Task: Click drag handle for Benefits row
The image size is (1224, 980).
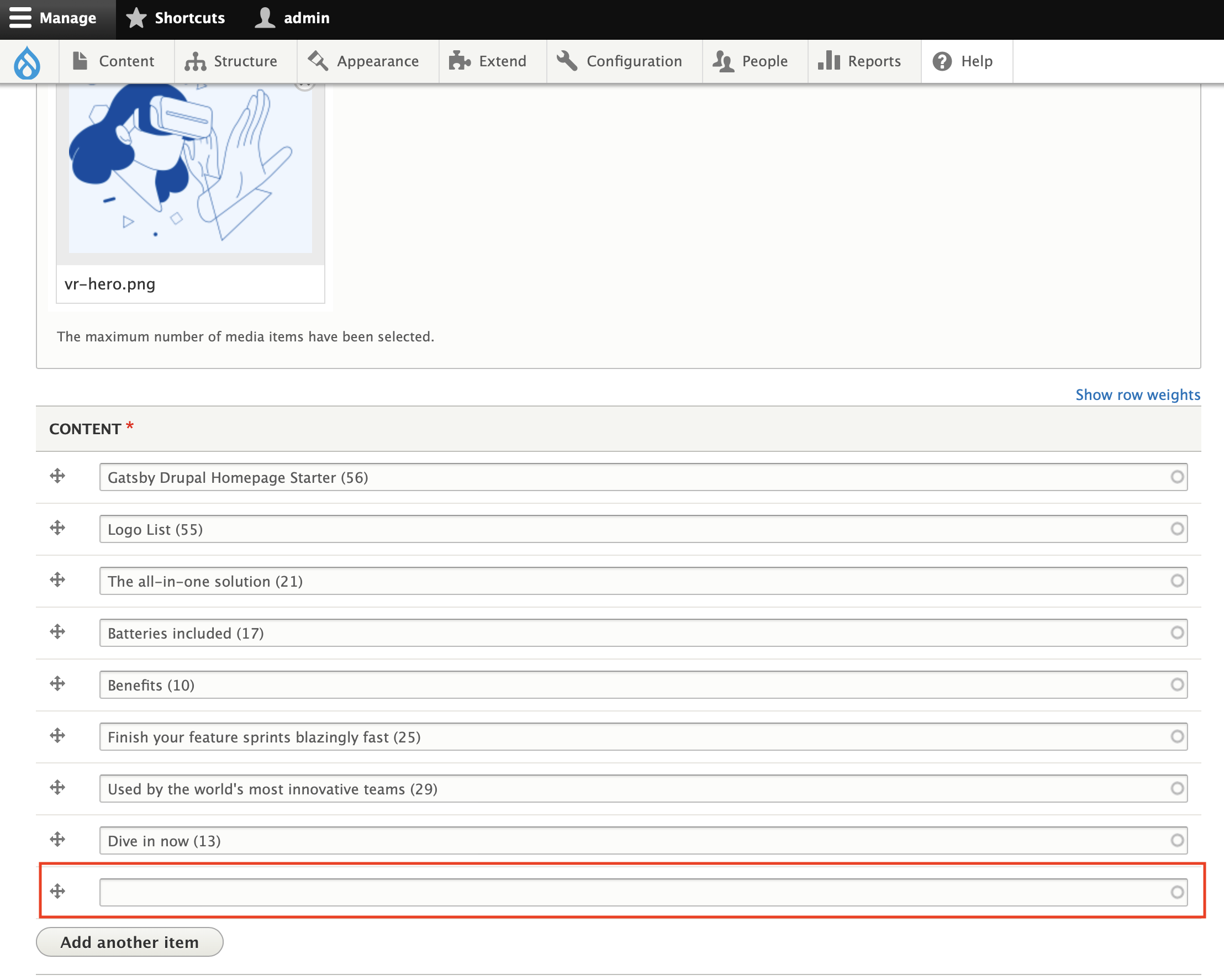Action: point(57,683)
